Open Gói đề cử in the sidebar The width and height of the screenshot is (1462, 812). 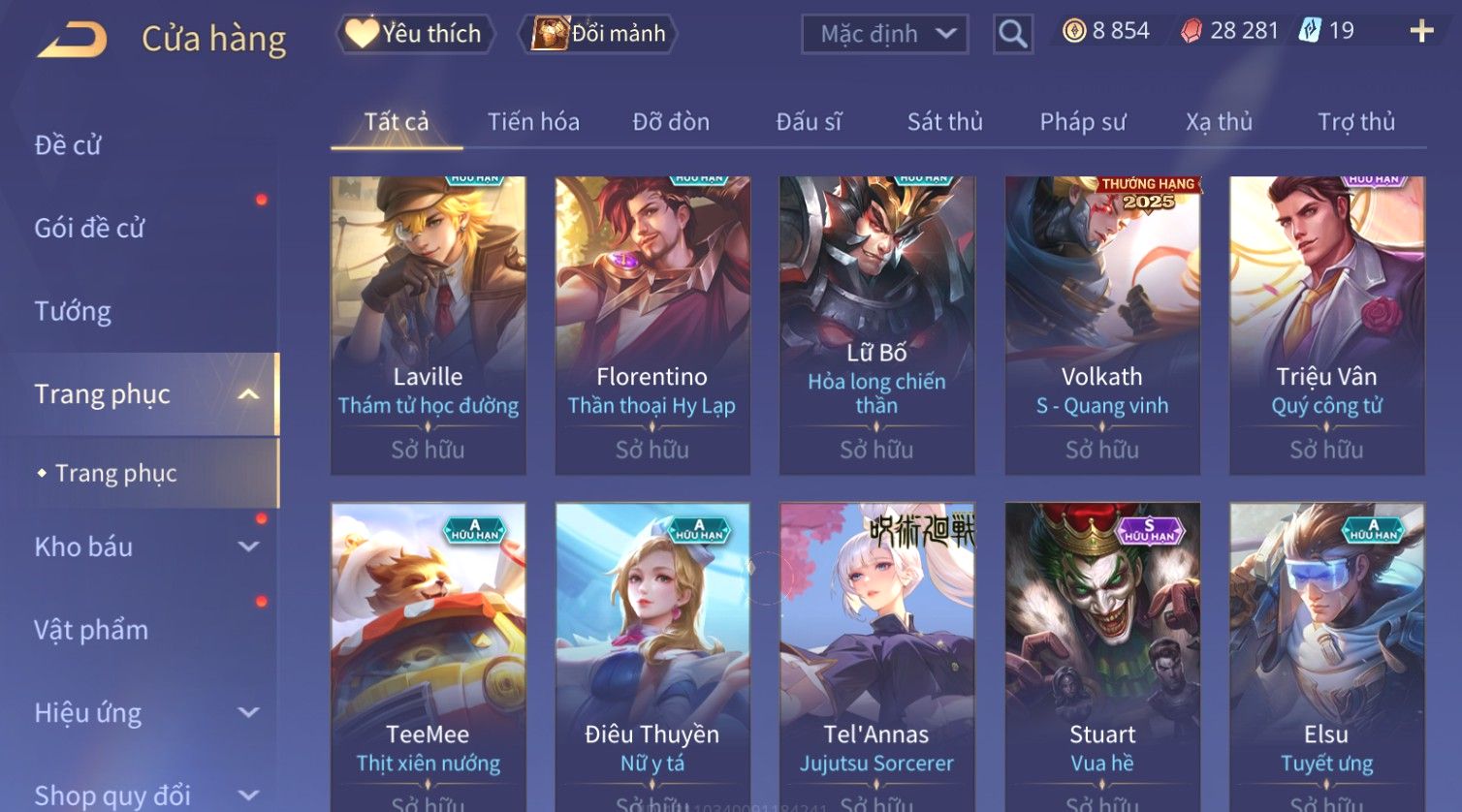coord(89,229)
